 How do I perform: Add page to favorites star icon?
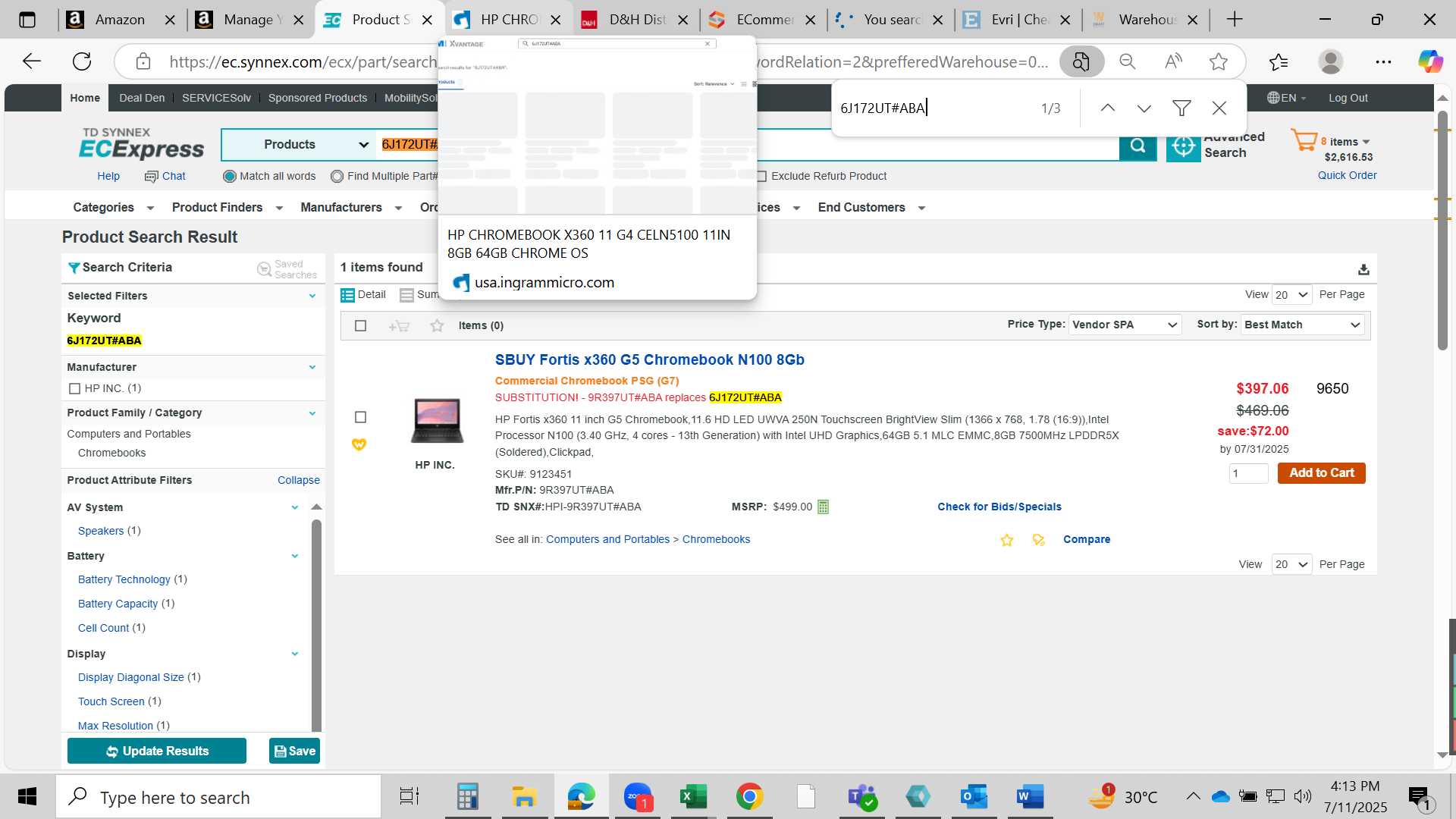click(x=1219, y=61)
